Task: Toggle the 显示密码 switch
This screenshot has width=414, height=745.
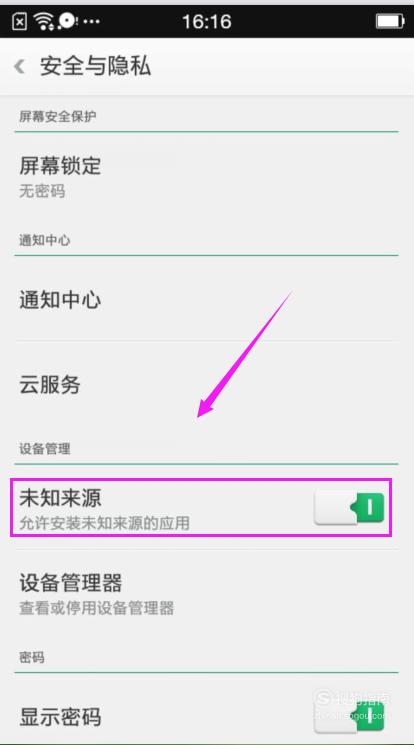Action: pyautogui.click(x=349, y=716)
